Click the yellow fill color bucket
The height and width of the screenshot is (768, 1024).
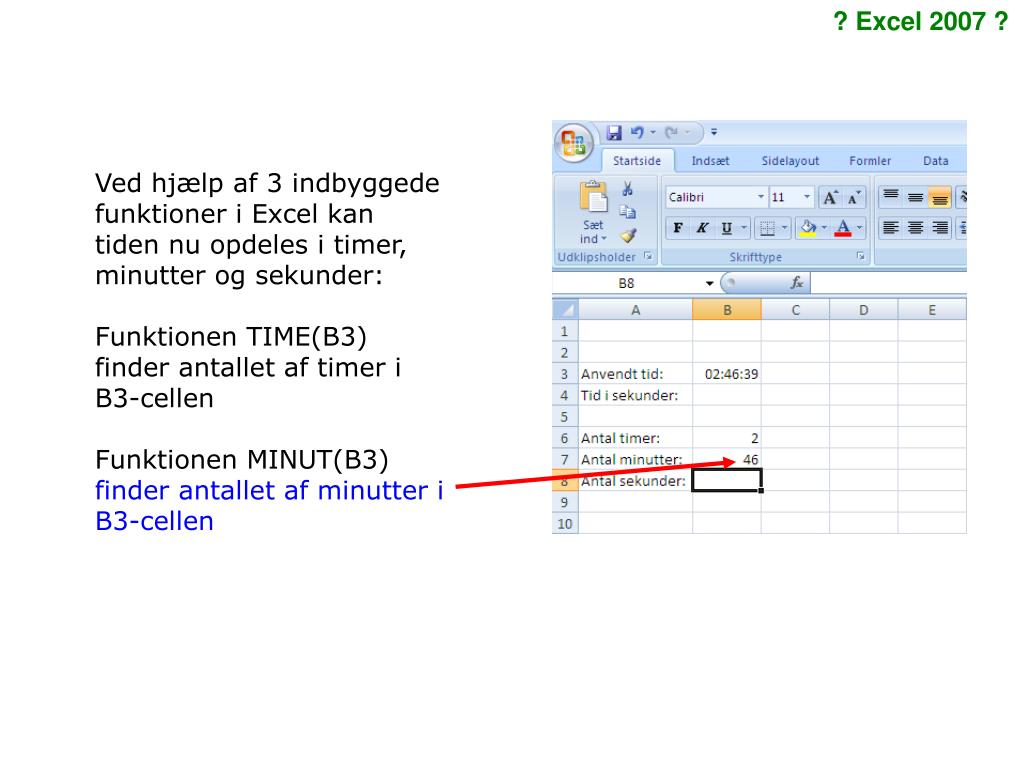pyautogui.click(x=808, y=228)
